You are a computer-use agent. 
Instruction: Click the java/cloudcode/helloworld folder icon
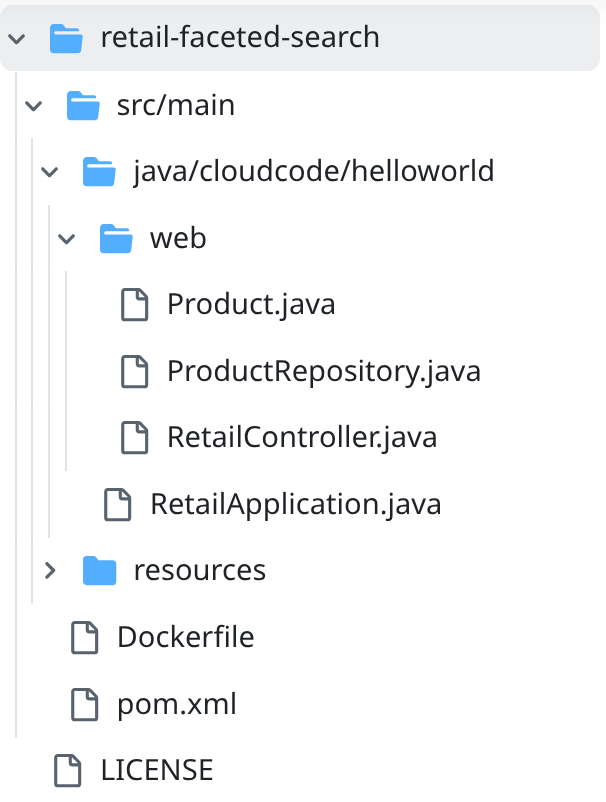coord(99,172)
